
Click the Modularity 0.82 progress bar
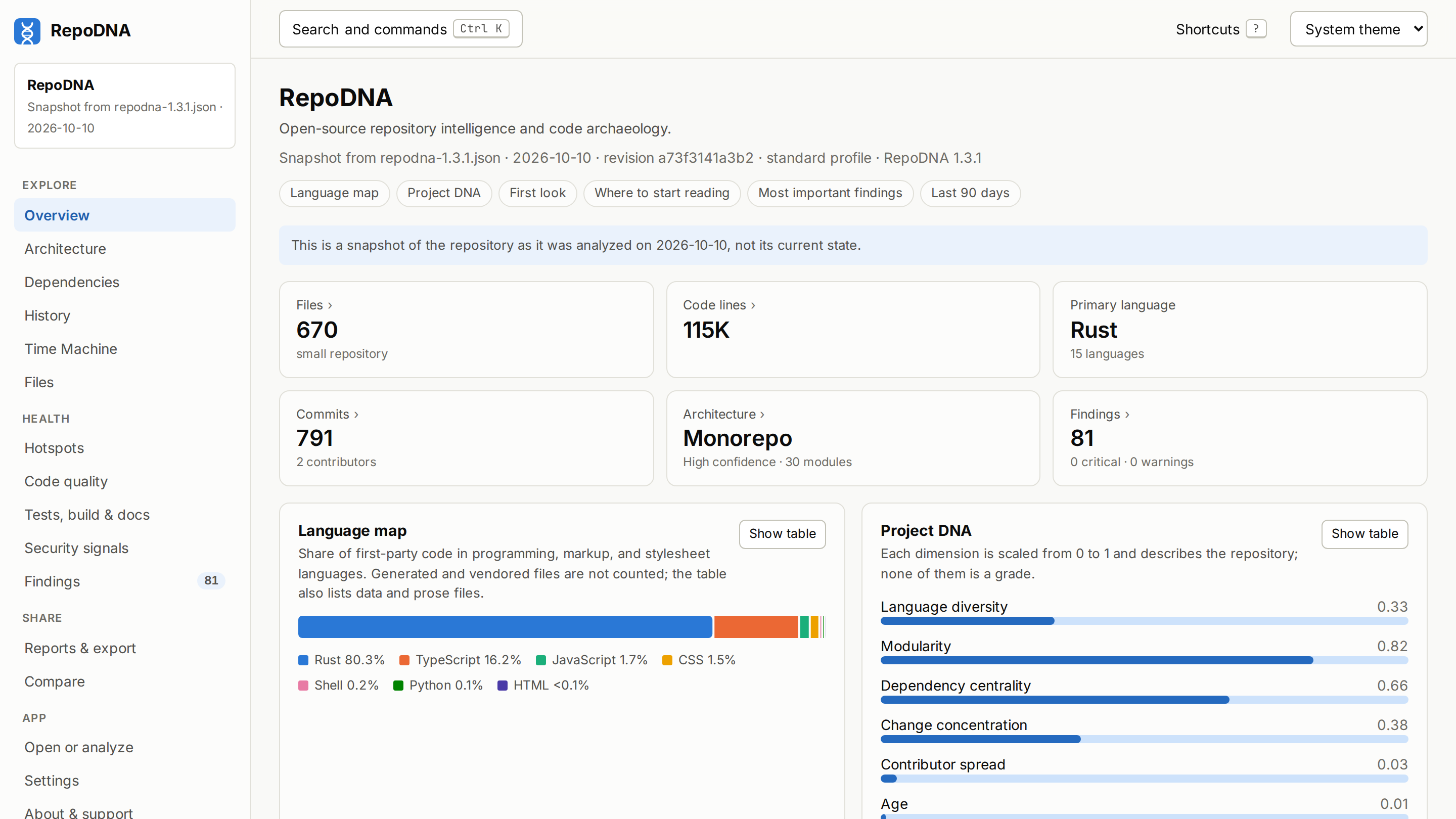(1144, 660)
